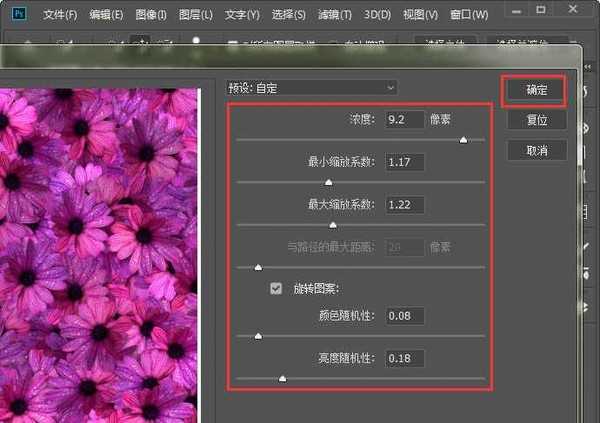Click the 亮度随机性 slider handle
The image size is (600, 423).
[282, 378]
